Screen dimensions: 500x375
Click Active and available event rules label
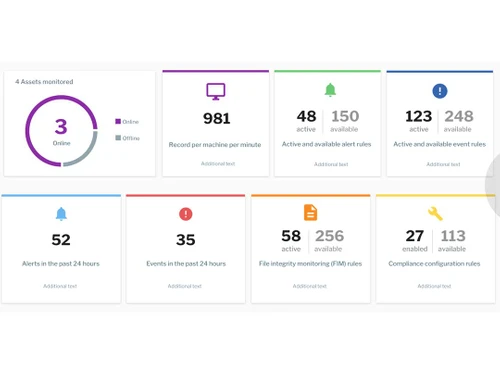[439, 144]
